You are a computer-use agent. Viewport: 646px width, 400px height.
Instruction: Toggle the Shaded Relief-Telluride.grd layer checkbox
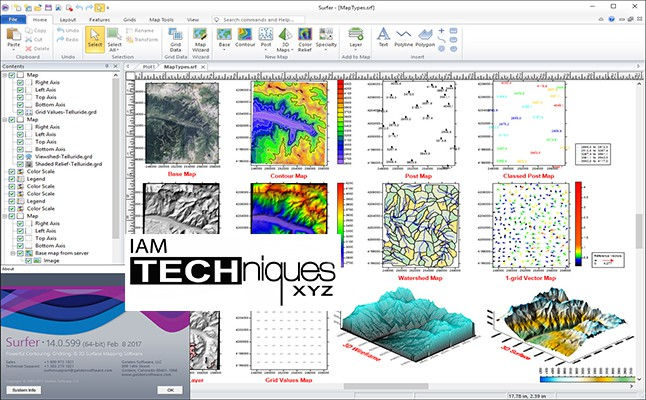click(x=20, y=164)
